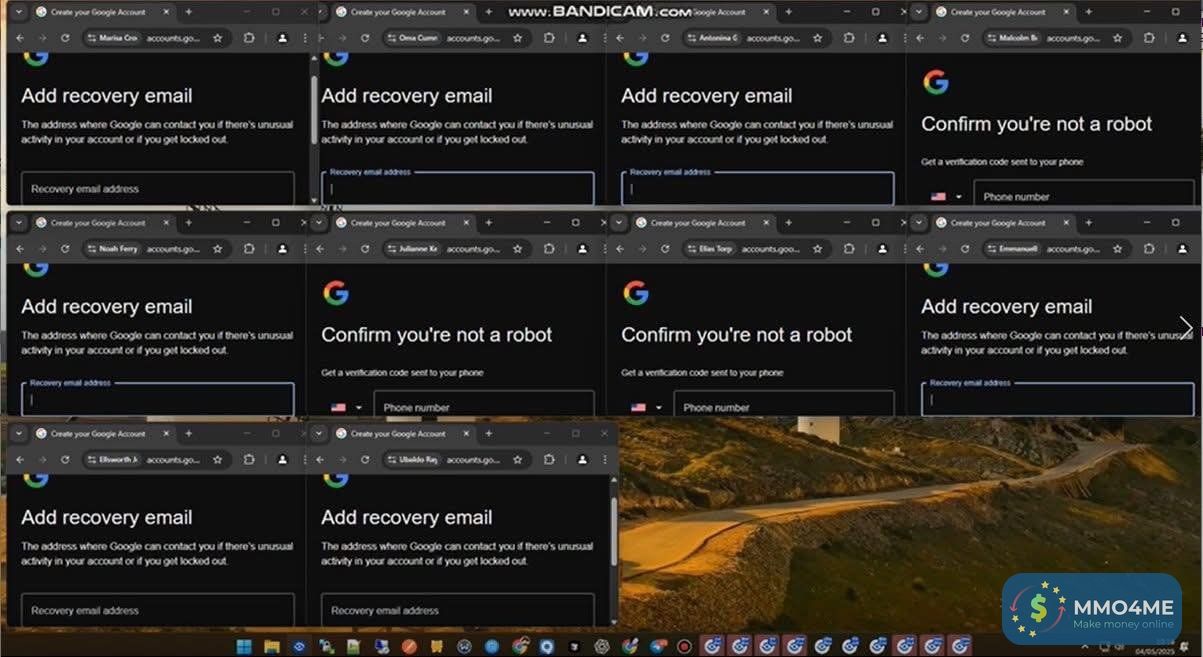1203x657 pixels.
Task: Open the country code dropdown in Malcolm window
Action: 946,197
